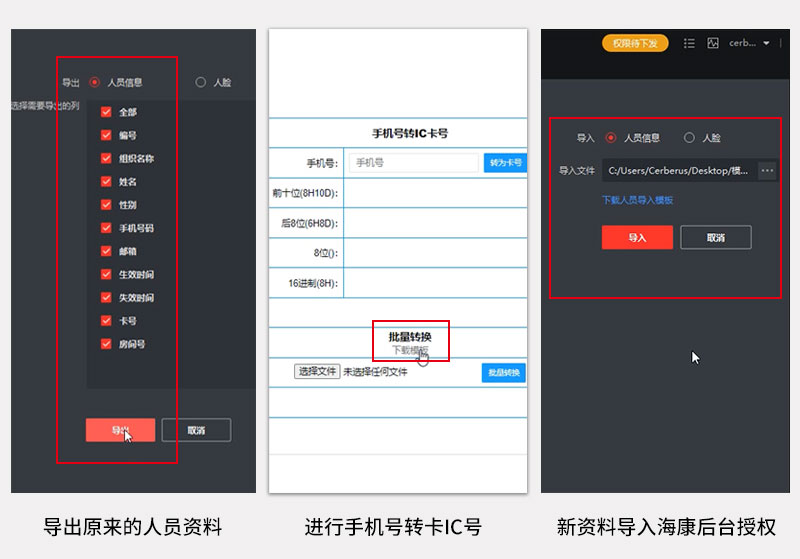Open the monitor waveform icon in top bar
800x559 pixels.
pyautogui.click(x=713, y=44)
